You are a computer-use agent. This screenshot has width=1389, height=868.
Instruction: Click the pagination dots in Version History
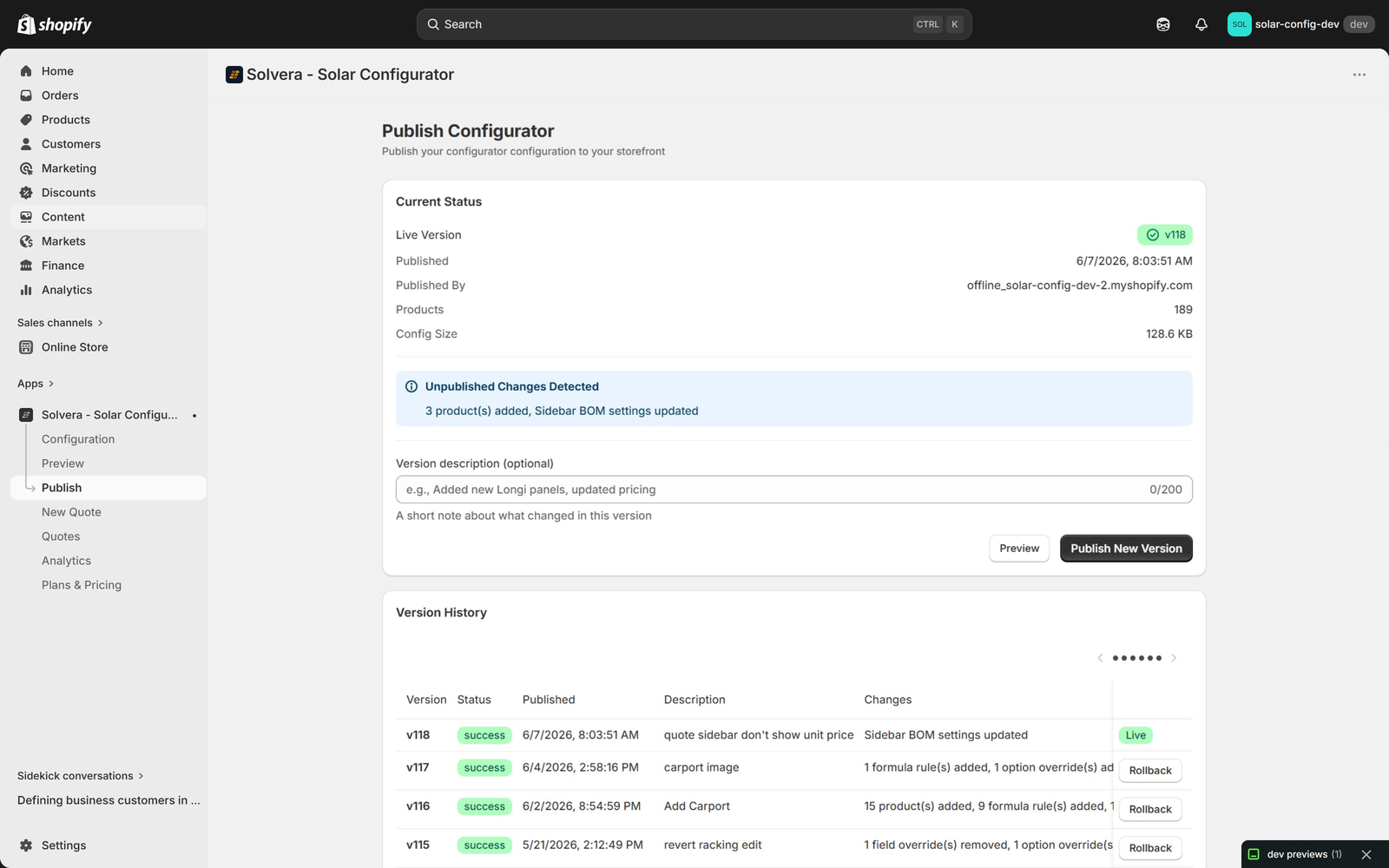pyautogui.click(x=1137, y=658)
